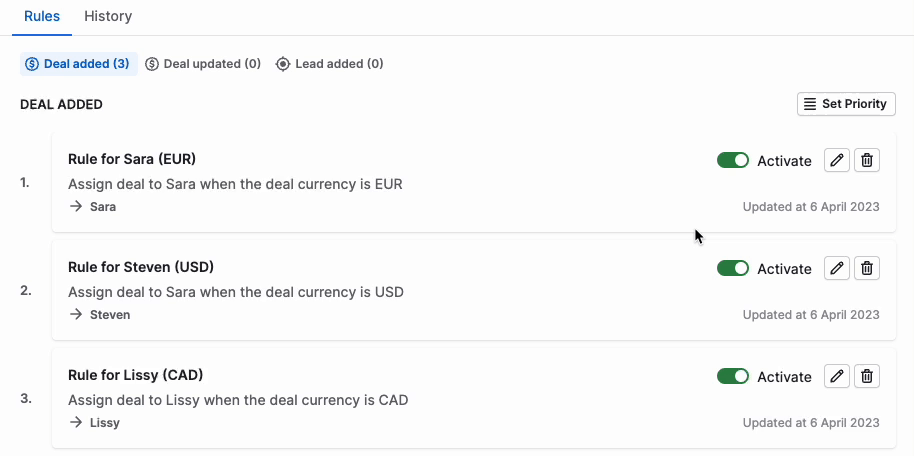Delete the Rule for Sara (EUR)
The image size is (914, 456).
(867, 160)
